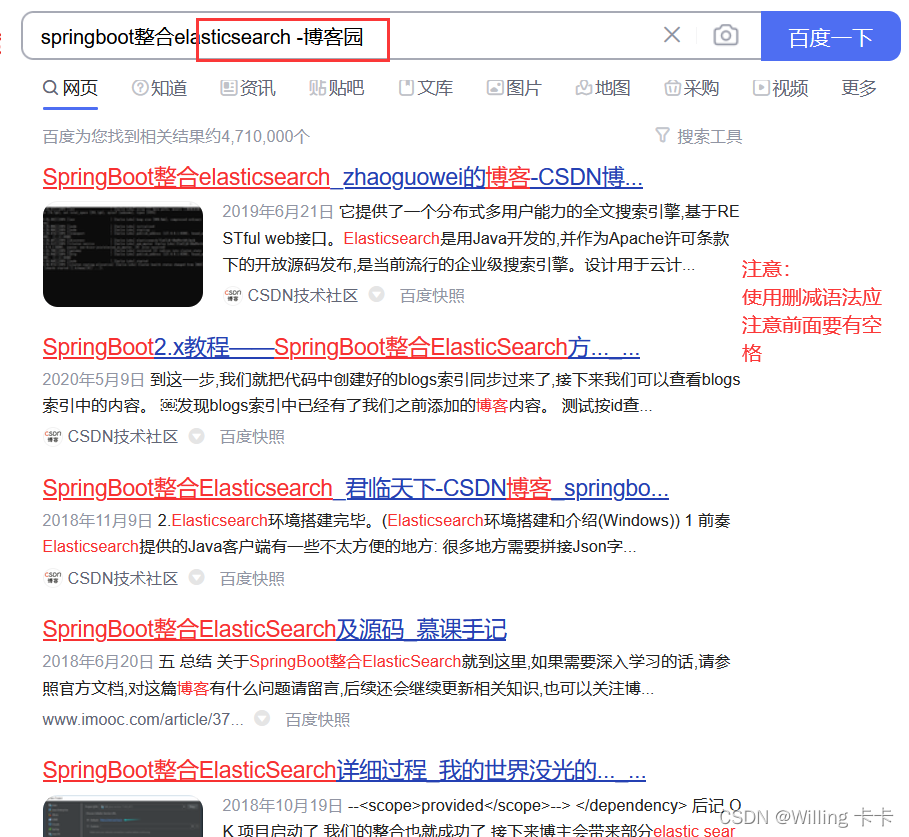Screen dimensions: 909x837
Task: Click the terminal thumbnail of first result
Action: pyautogui.click(x=123, y=254)
